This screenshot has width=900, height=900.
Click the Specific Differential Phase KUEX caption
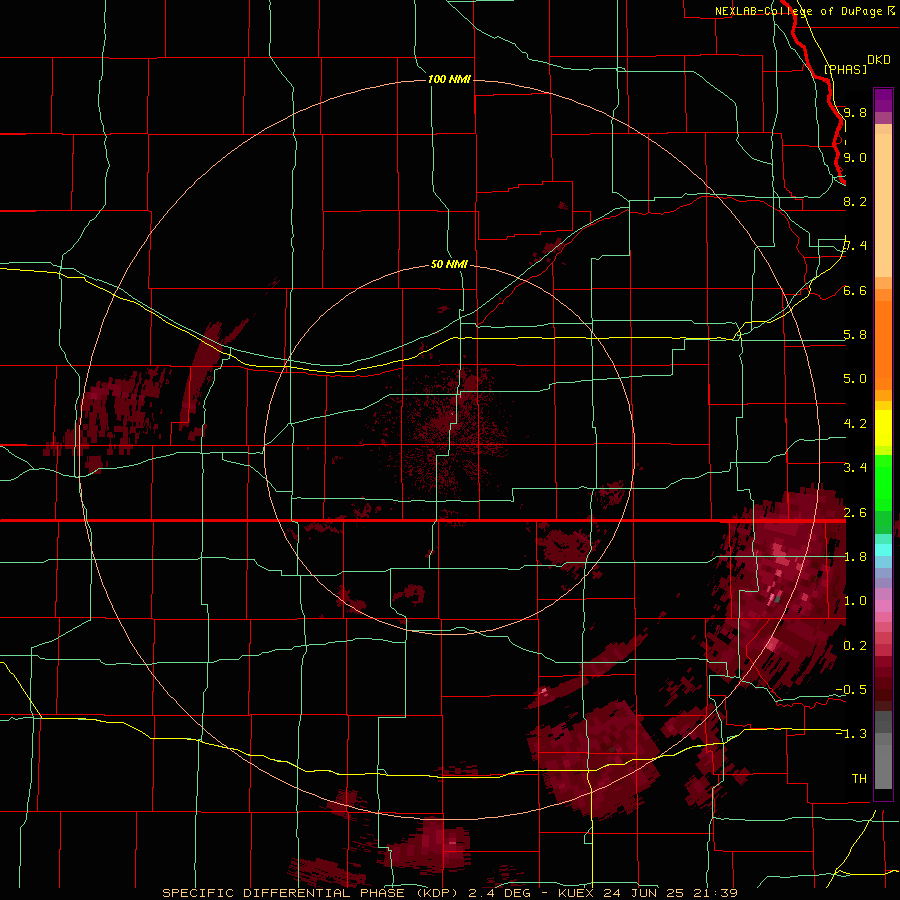(449, 893)
